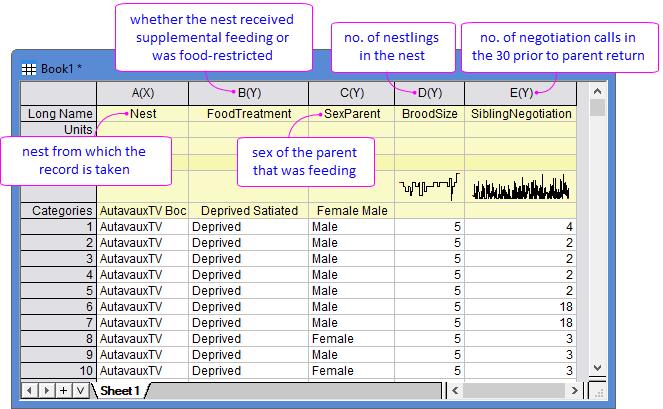
Task: Select row header 9
Action: (x=59, y=355)
